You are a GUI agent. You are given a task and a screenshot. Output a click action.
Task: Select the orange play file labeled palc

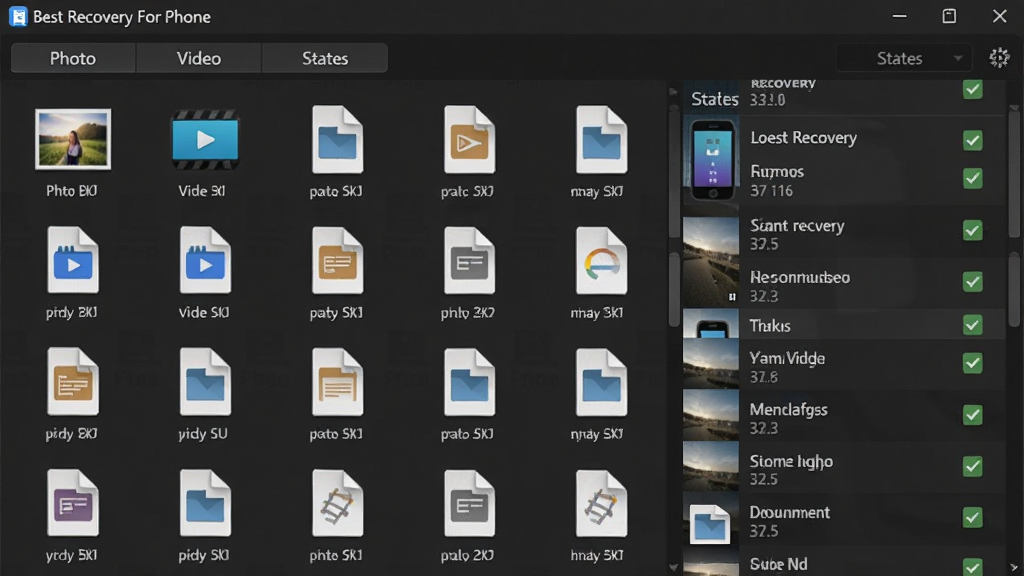469,140
